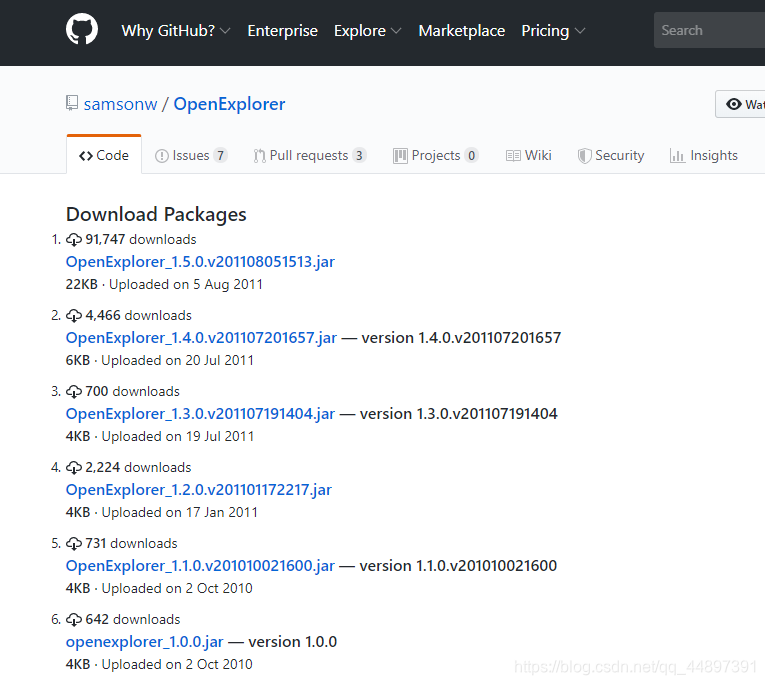Click cloud download icon beside 700 downloads
Viewport: 765px width, 685px height.
(74, 391)
